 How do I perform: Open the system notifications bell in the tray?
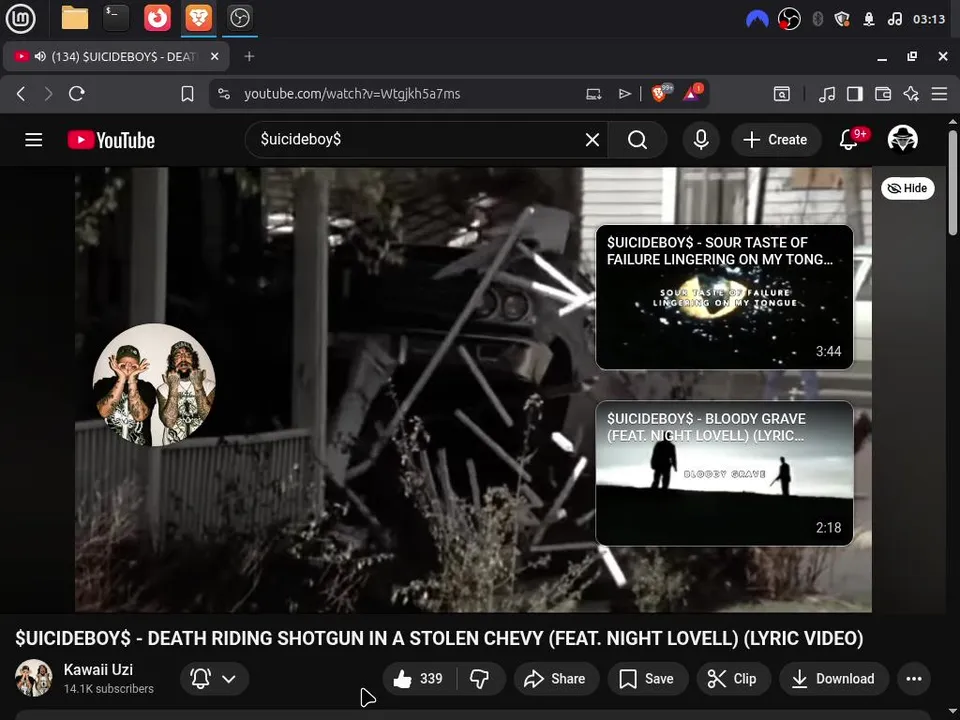click(x=869, y=19)
